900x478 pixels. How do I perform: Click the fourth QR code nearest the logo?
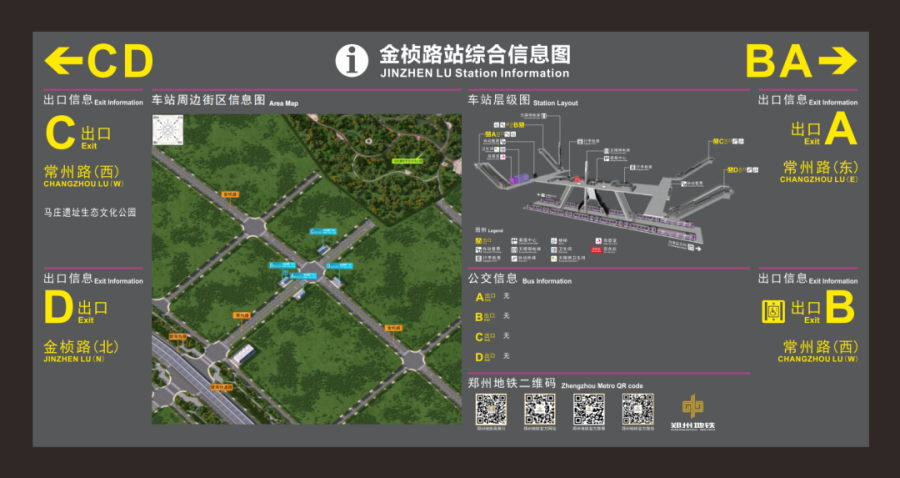637,408
